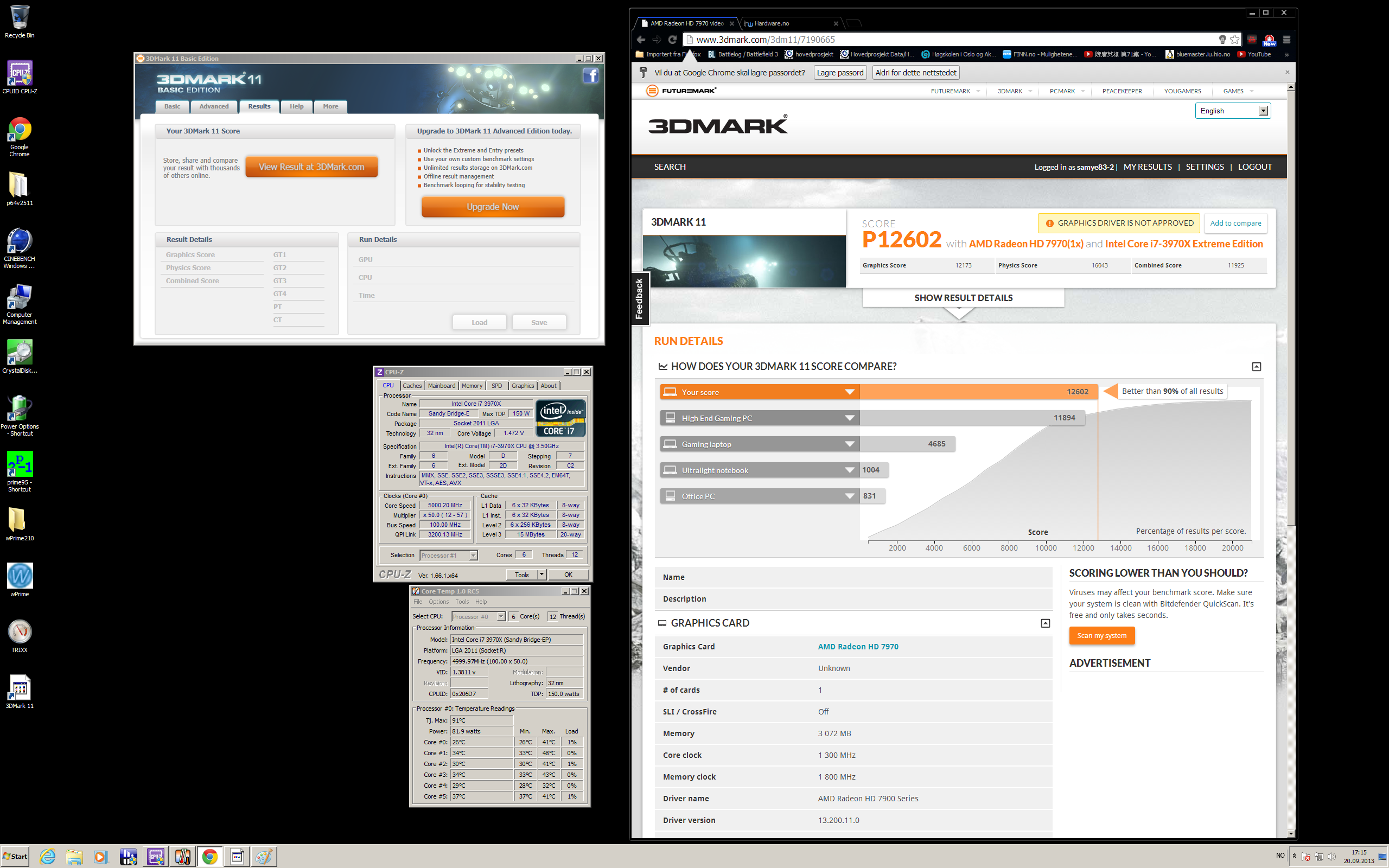
Task: Open CPU-Z processor Selection dropdown
Action: [448, 555]
